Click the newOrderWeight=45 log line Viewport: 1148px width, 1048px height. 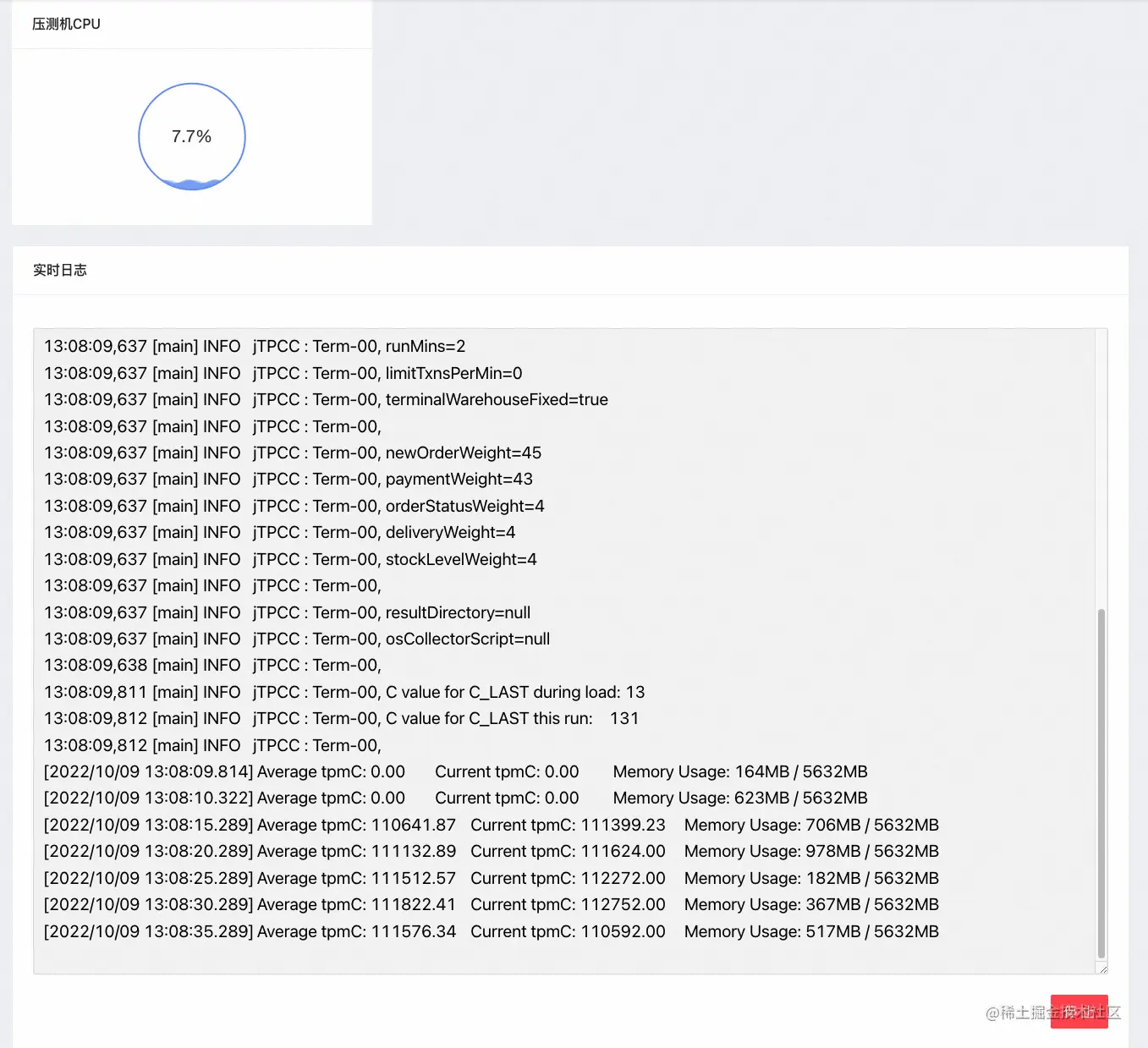[x=293, y=453]
